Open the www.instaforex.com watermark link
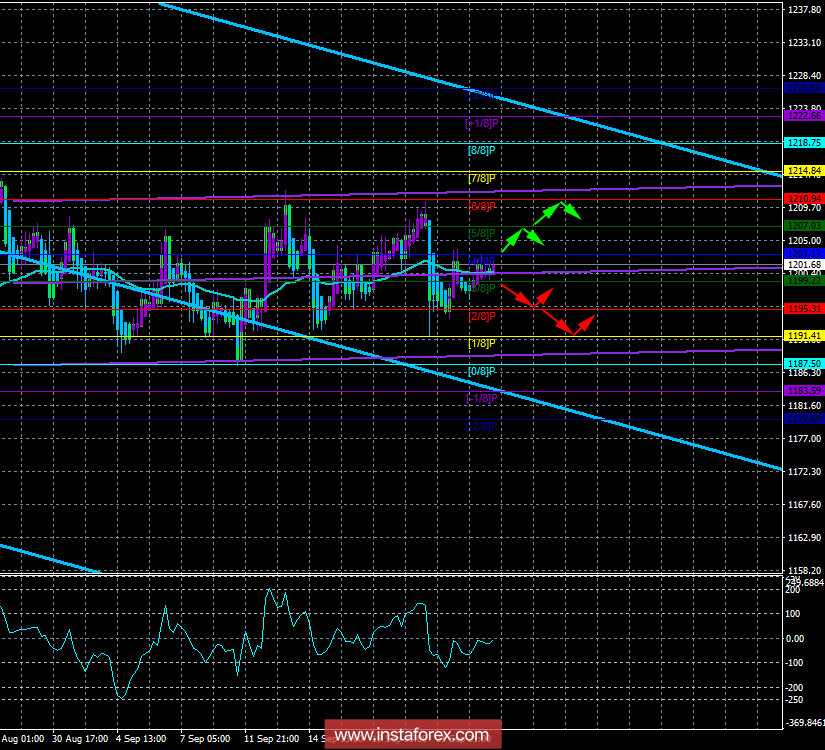Image resolution: width=825 pixels, height=750 pixels. pos(414,736)
